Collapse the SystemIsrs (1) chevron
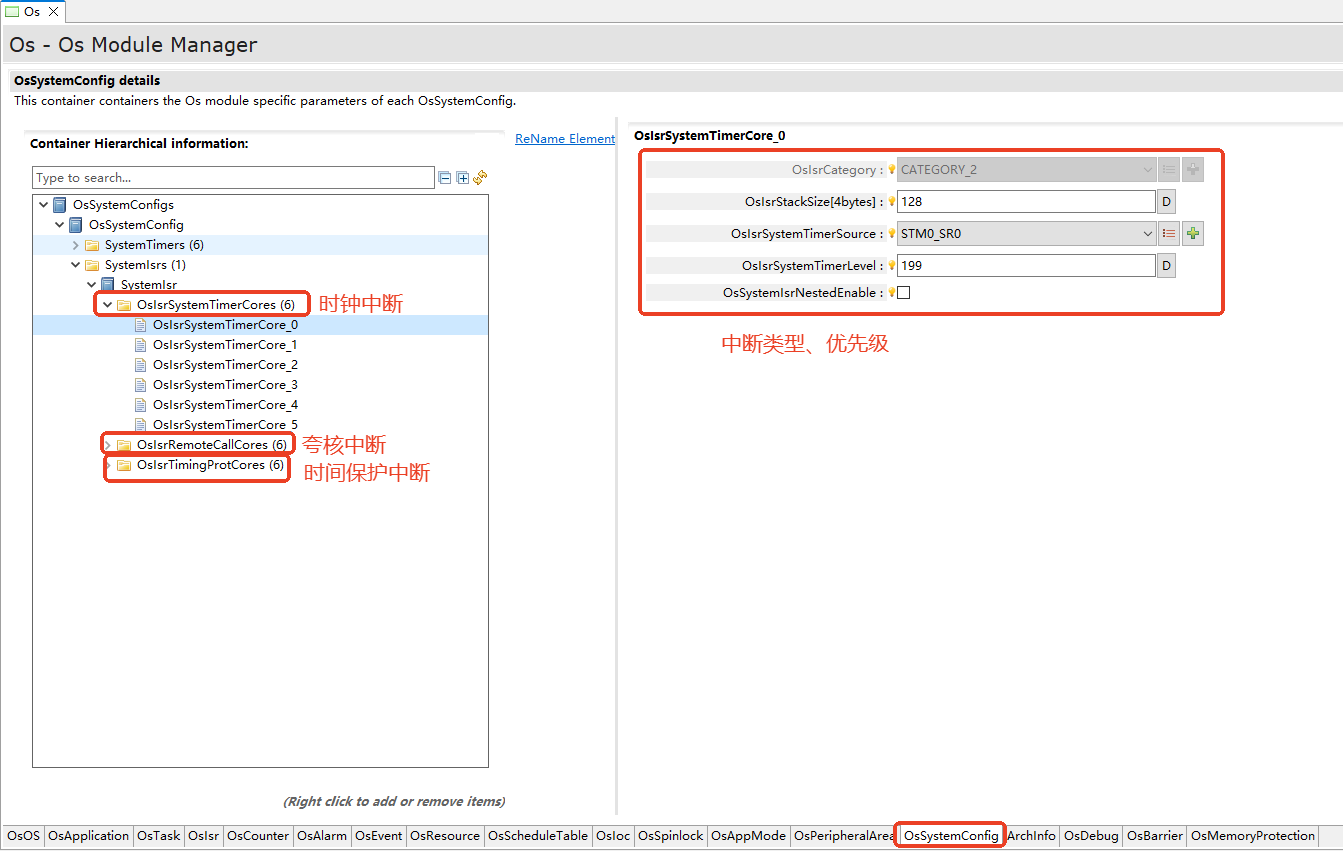The image size is (1343, 851). click(76, 265)
